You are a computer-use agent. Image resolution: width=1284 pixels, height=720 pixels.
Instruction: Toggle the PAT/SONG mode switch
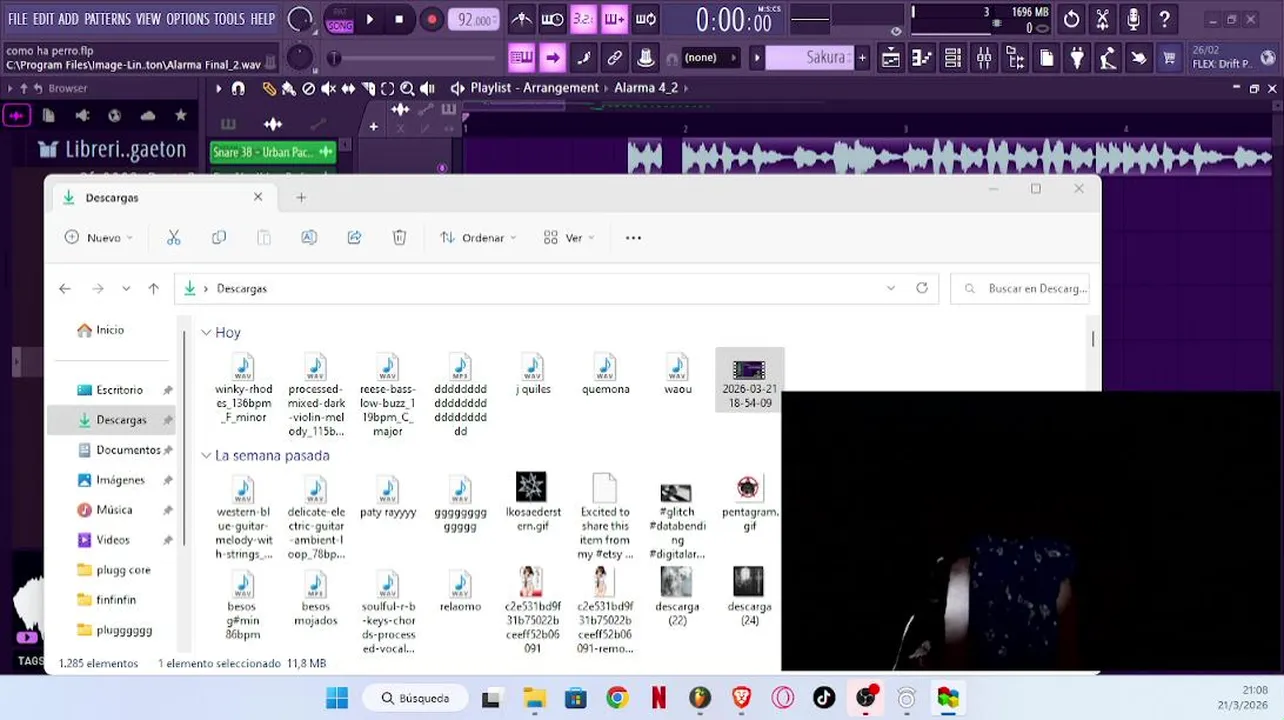339,19
